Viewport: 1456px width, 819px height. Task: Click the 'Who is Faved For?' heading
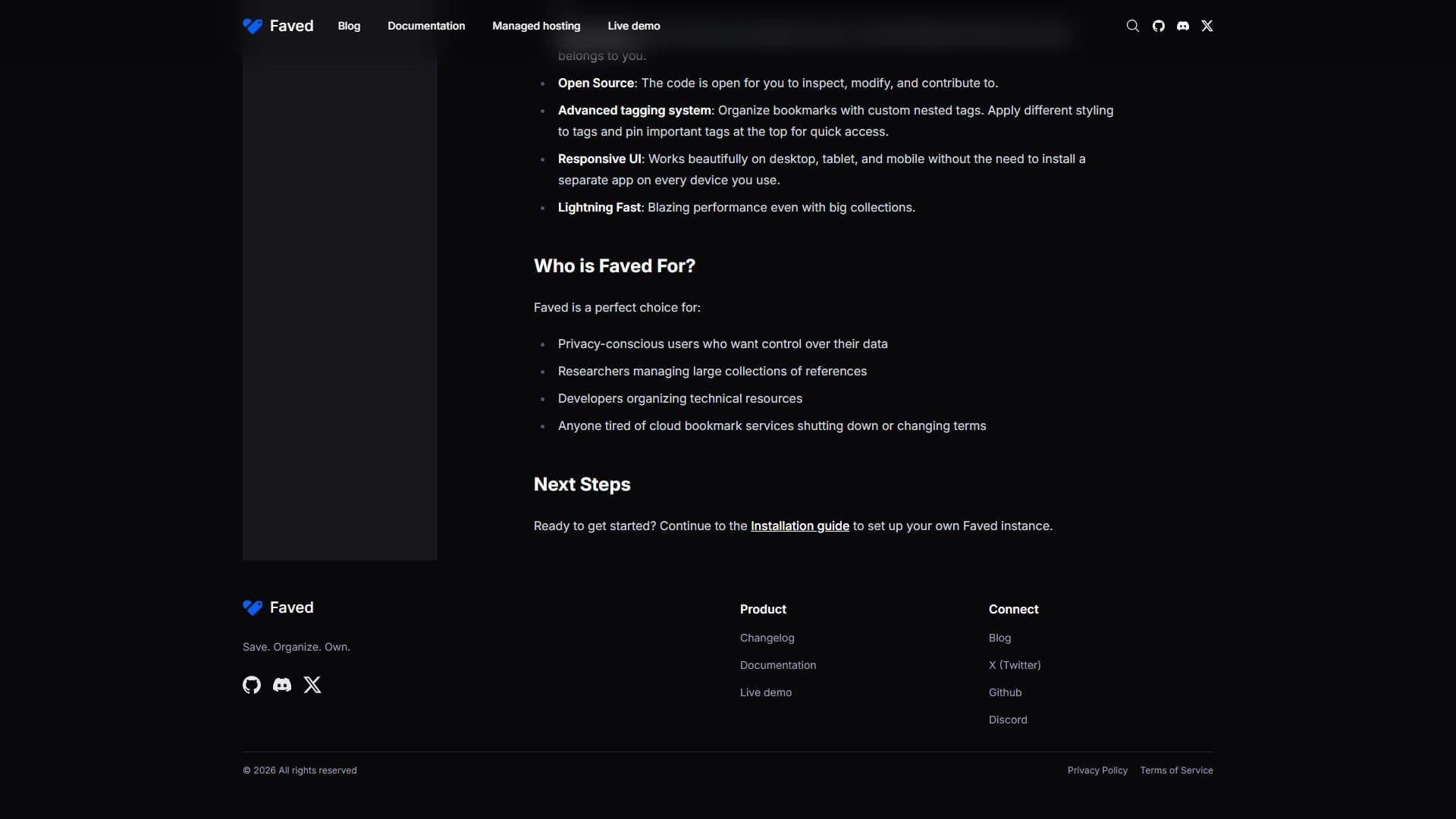click(x=614, y=266)
